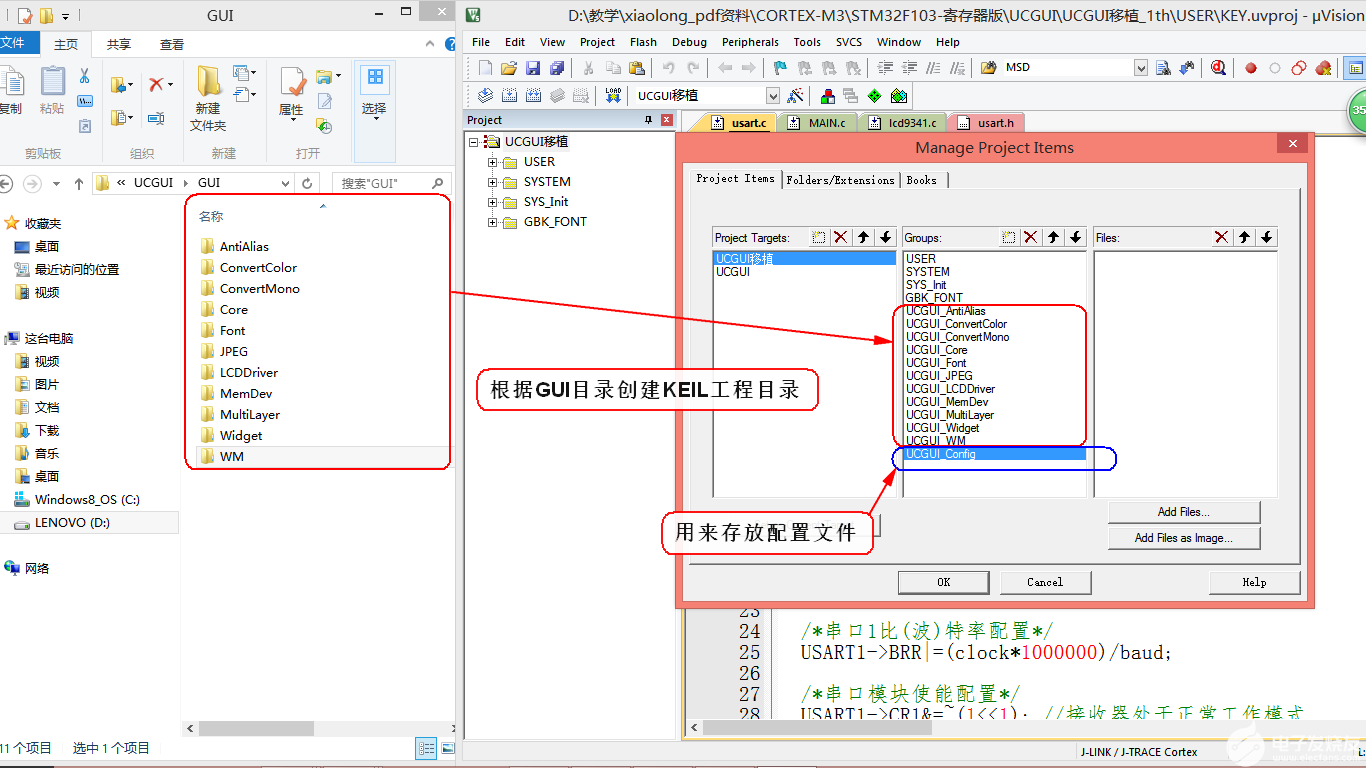Go up one folder level in Explorer

coord(79,184)
